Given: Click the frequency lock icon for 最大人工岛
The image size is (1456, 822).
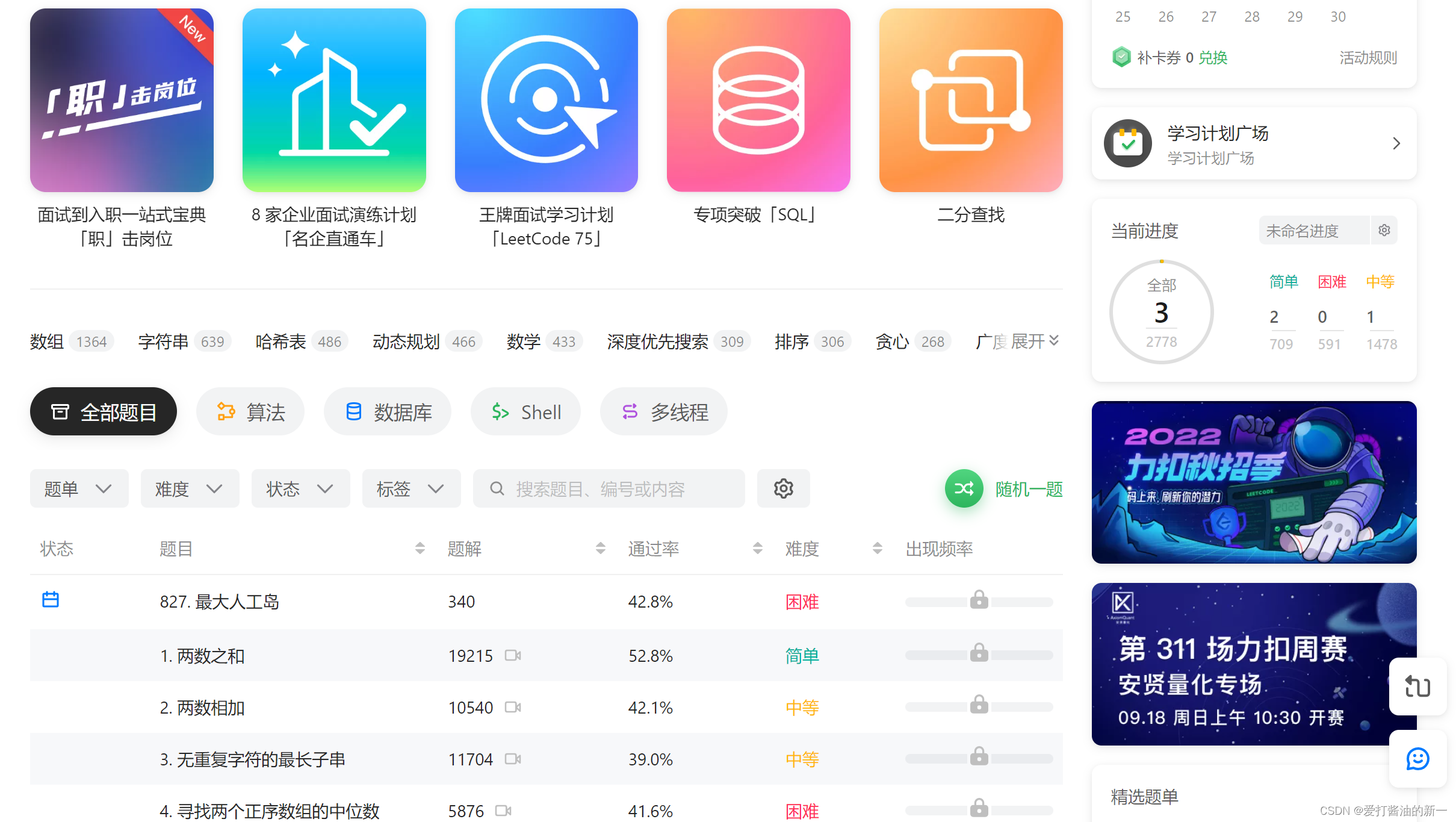Looking at the screenshot, I should 979,599.
